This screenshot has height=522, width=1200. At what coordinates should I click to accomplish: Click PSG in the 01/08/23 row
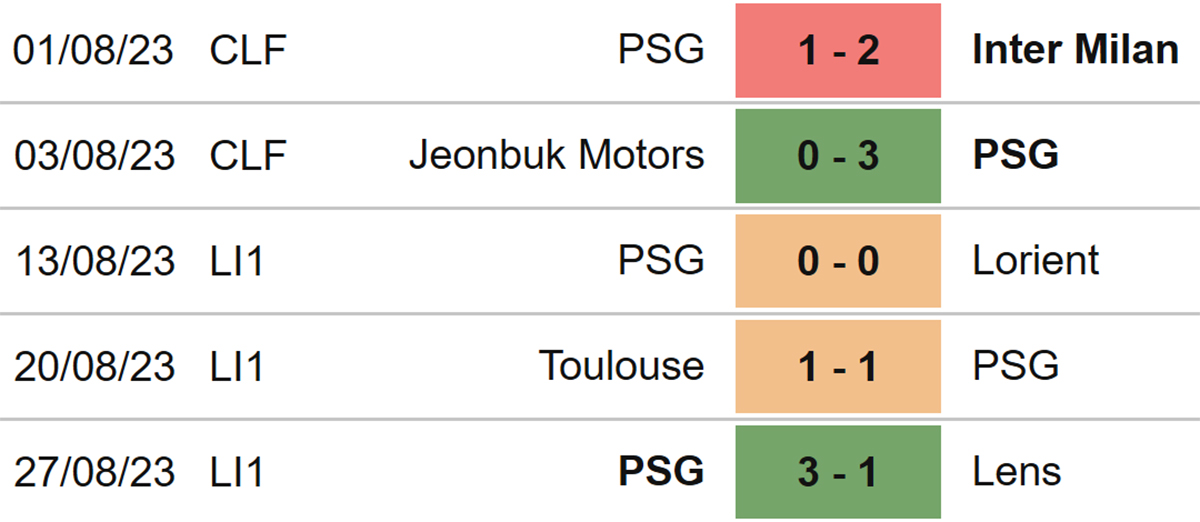click(661, 50)
